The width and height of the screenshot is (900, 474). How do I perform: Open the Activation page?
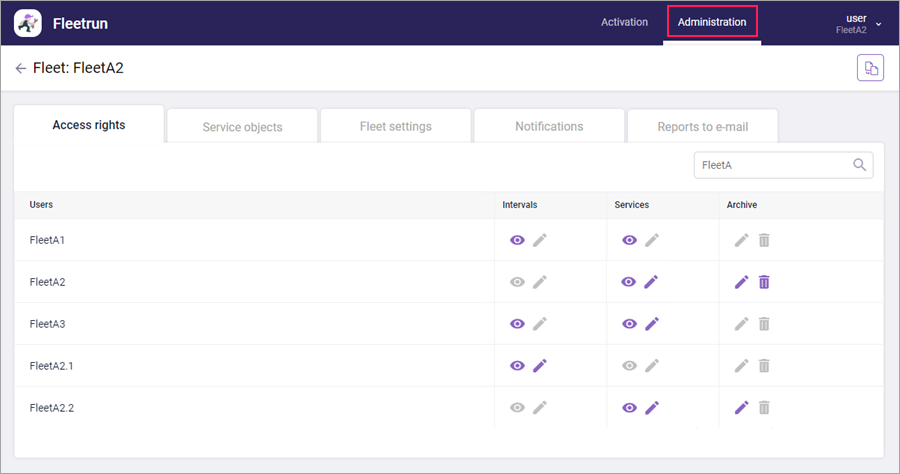coord(624,22)
